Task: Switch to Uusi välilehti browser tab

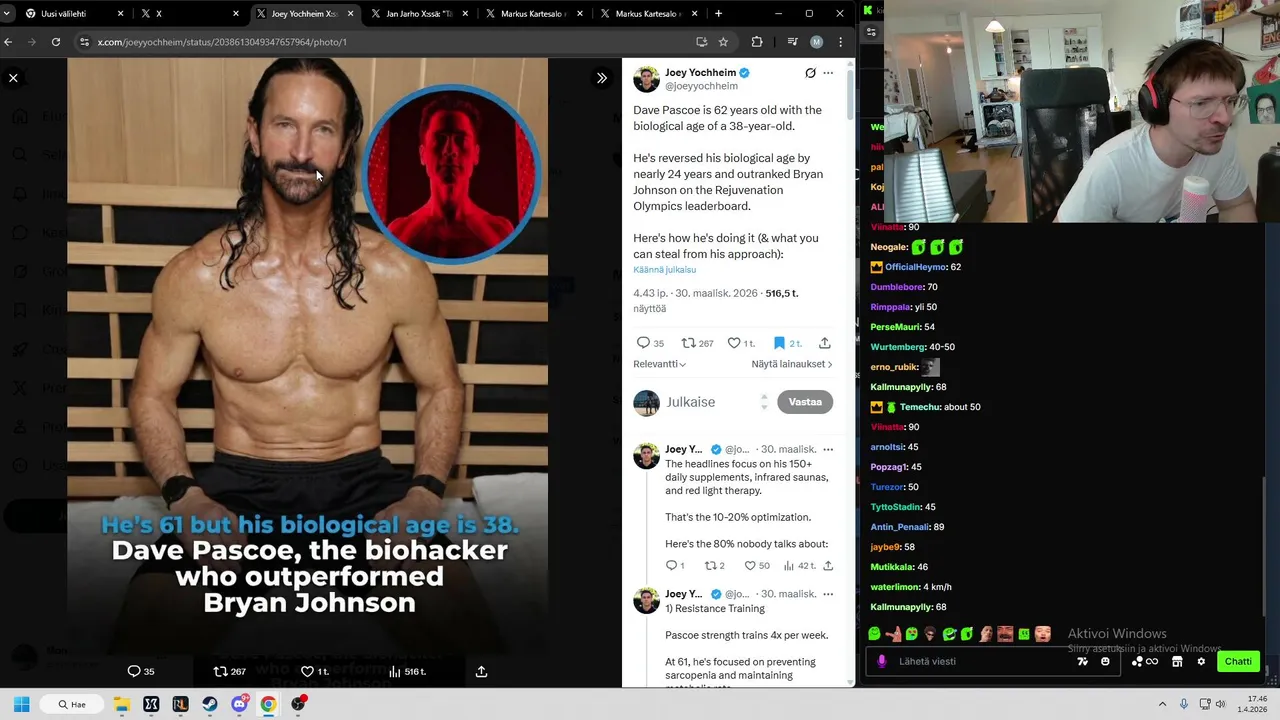Action: point(70,14)
